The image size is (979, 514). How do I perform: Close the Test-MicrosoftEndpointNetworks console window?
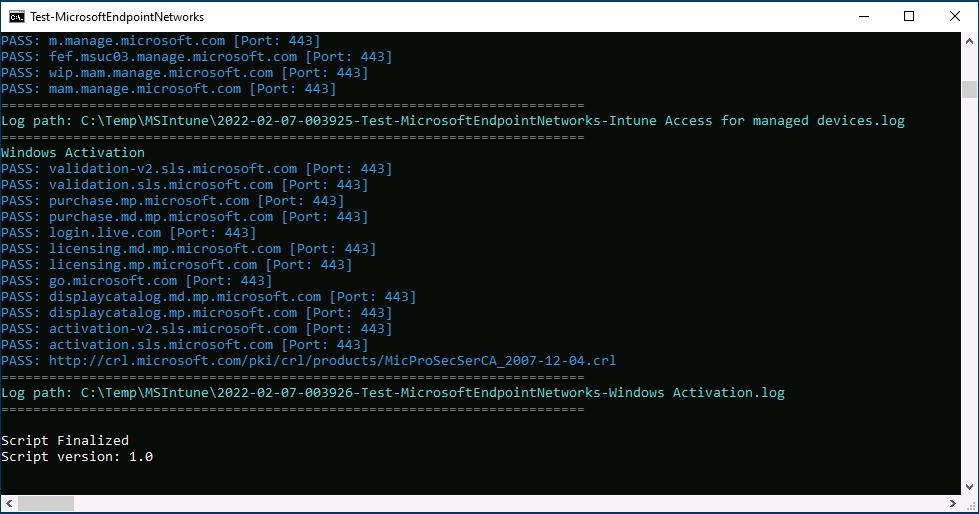[955, 17]
